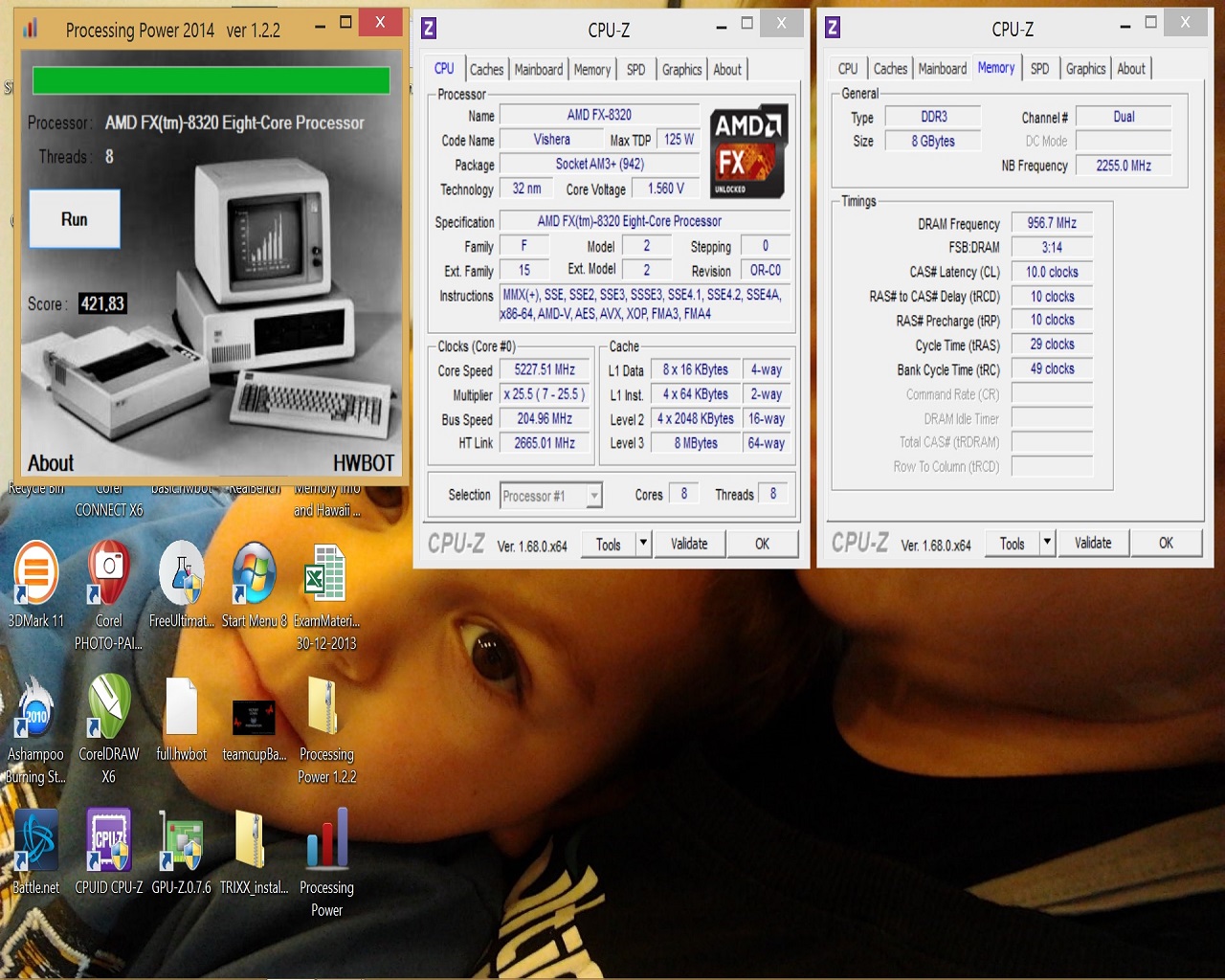Switch to CPU tab in the CPU-Z window showing the Memory tab
This screenshot has width=1225, height=980.
(x=848, y=69)
